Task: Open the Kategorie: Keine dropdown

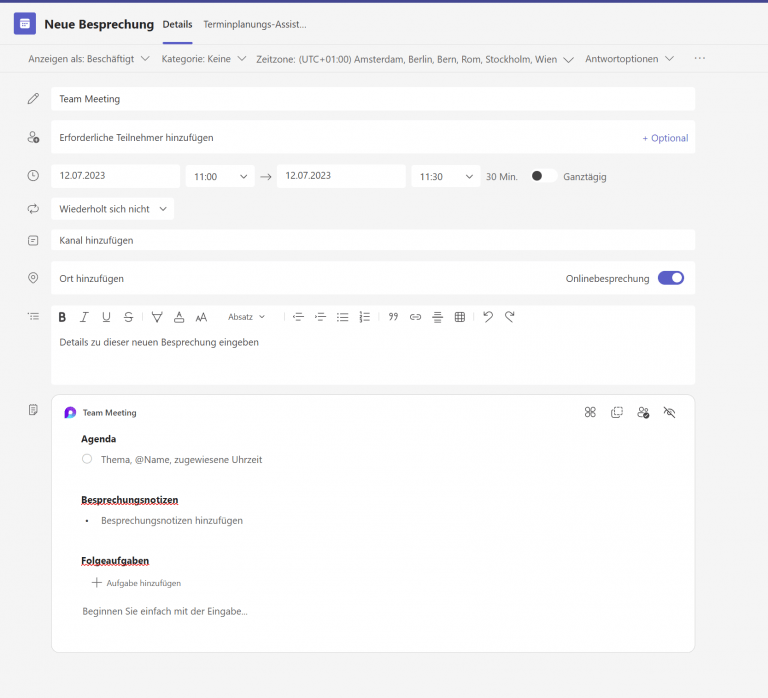Action: pyautogui.click(x=204, y=59)
